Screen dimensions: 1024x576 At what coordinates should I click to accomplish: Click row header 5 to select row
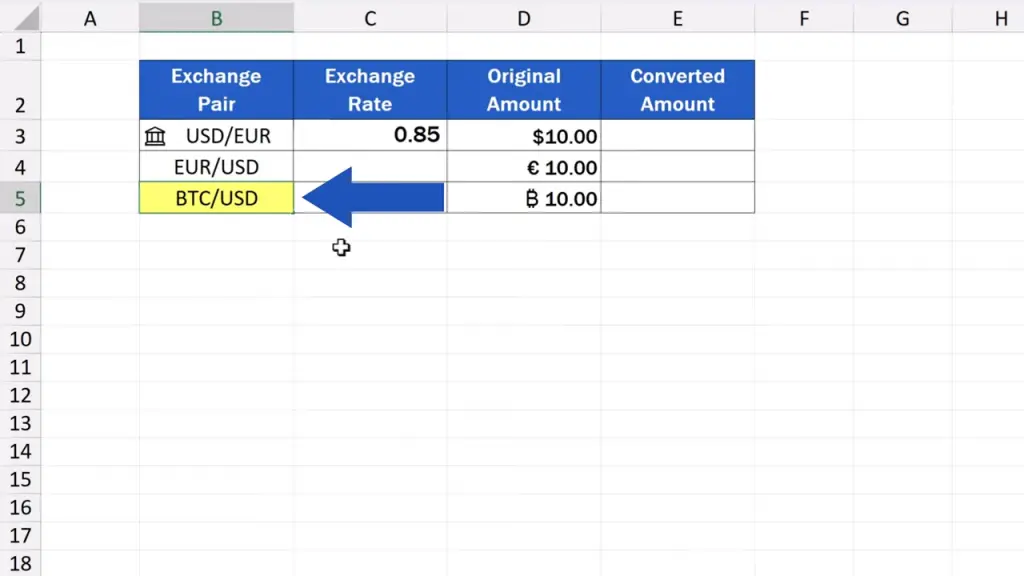tap(20, 198)
